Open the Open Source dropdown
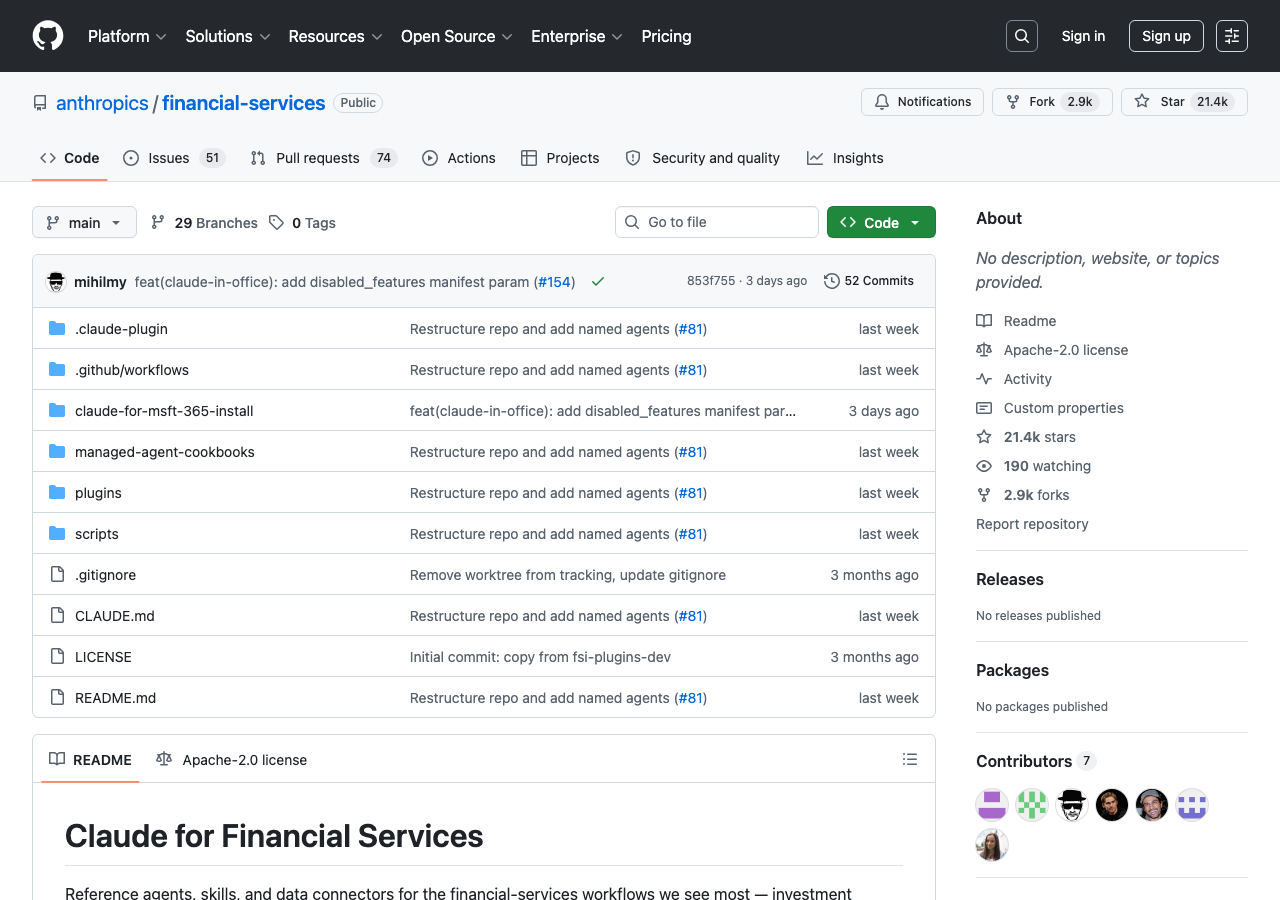The width and height of the screenshot is (1280, 900). (x=457, y=36)
